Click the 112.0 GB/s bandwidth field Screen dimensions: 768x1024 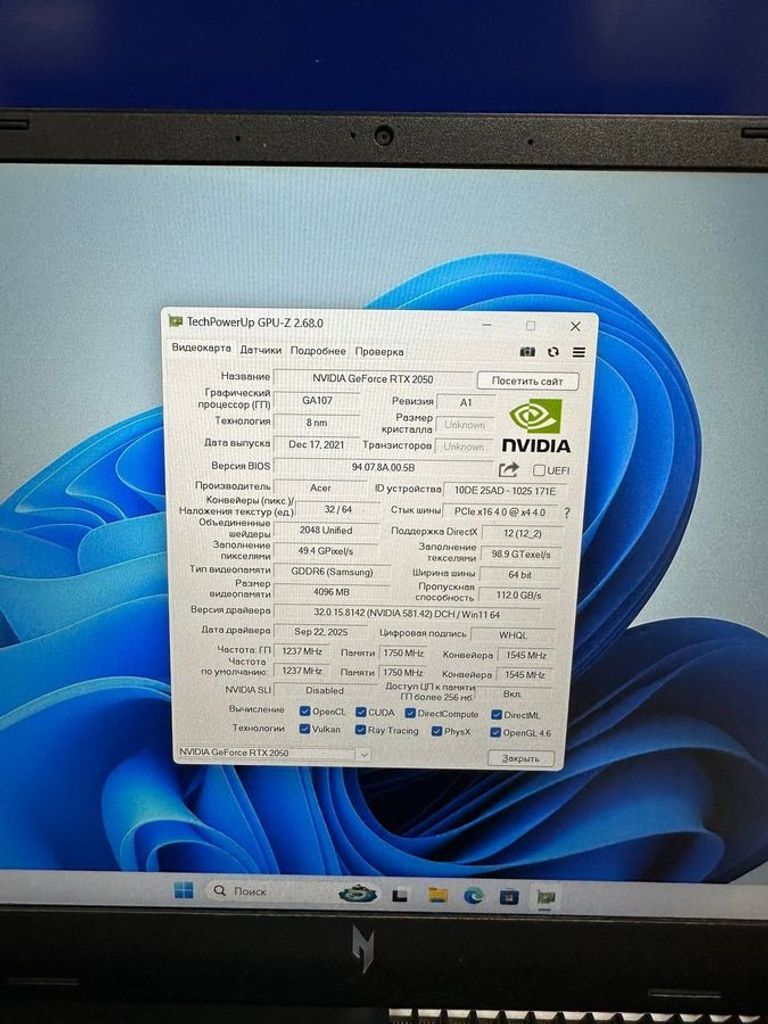tap(519, 595)
